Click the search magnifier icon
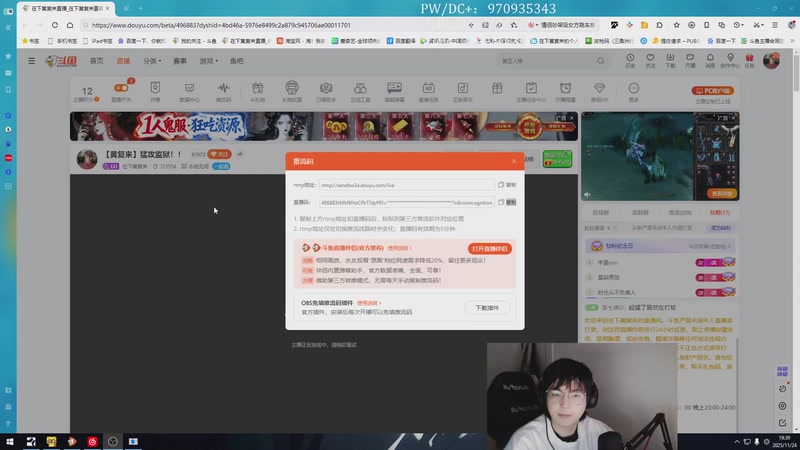800x450 pixels. pos(601,61)
